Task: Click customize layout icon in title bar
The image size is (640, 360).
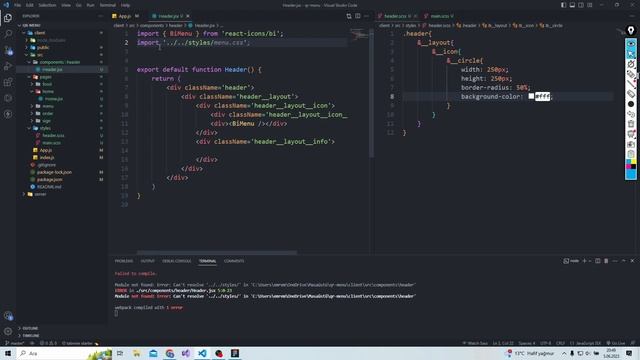Action: (590, 5)
